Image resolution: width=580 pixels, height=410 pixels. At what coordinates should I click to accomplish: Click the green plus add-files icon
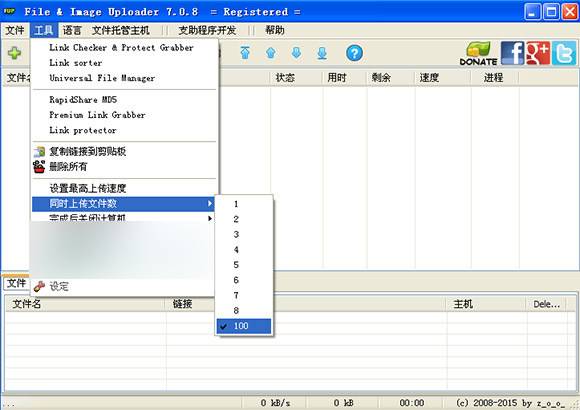click(x=14, y=53)
